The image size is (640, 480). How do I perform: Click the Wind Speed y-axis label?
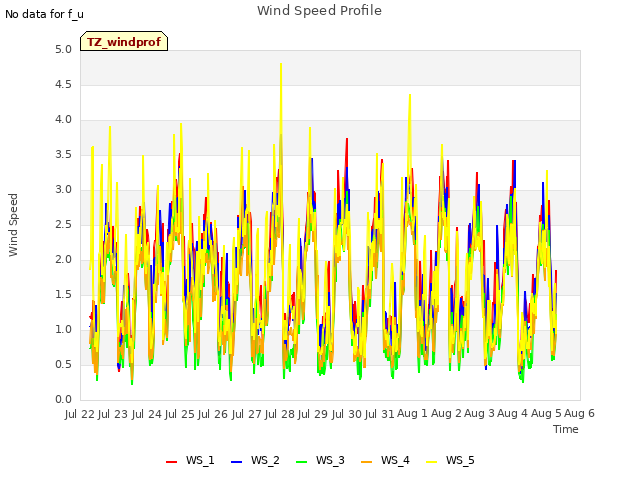[x=13, y=225]
